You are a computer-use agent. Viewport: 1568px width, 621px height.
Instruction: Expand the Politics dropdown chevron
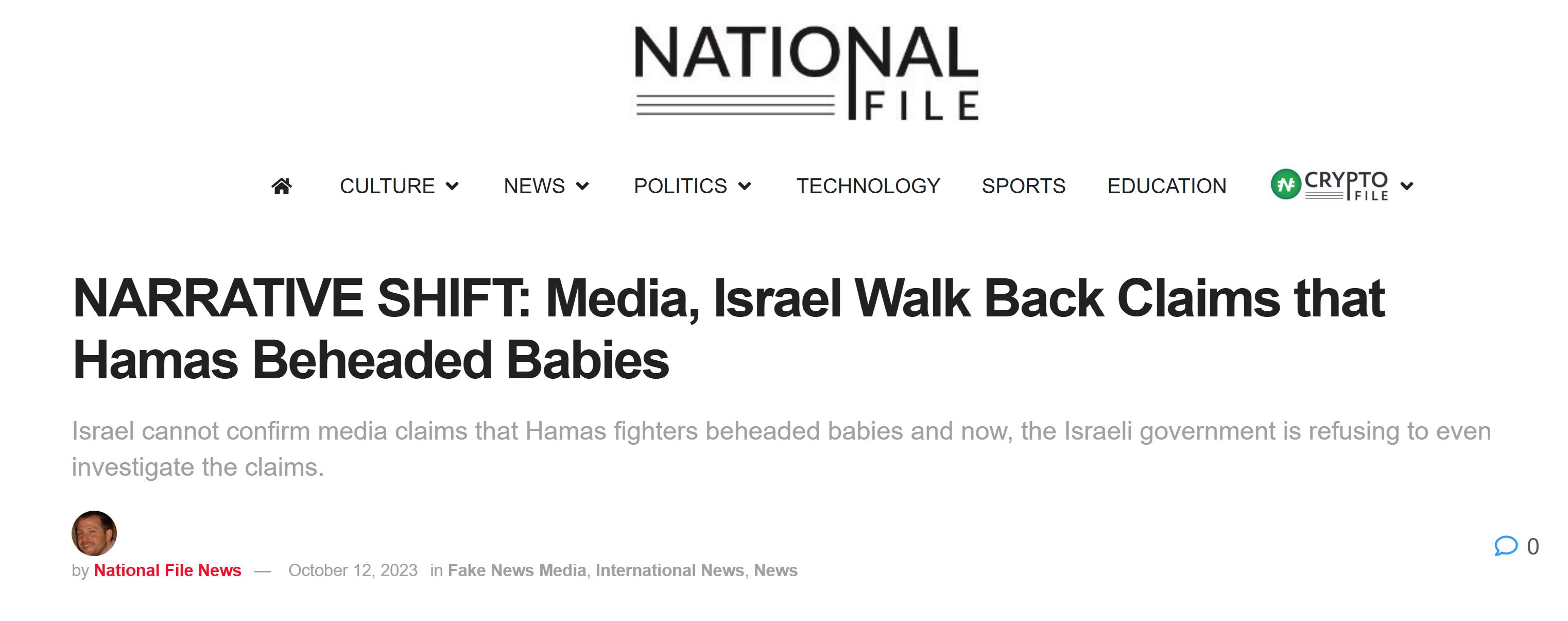745,186
